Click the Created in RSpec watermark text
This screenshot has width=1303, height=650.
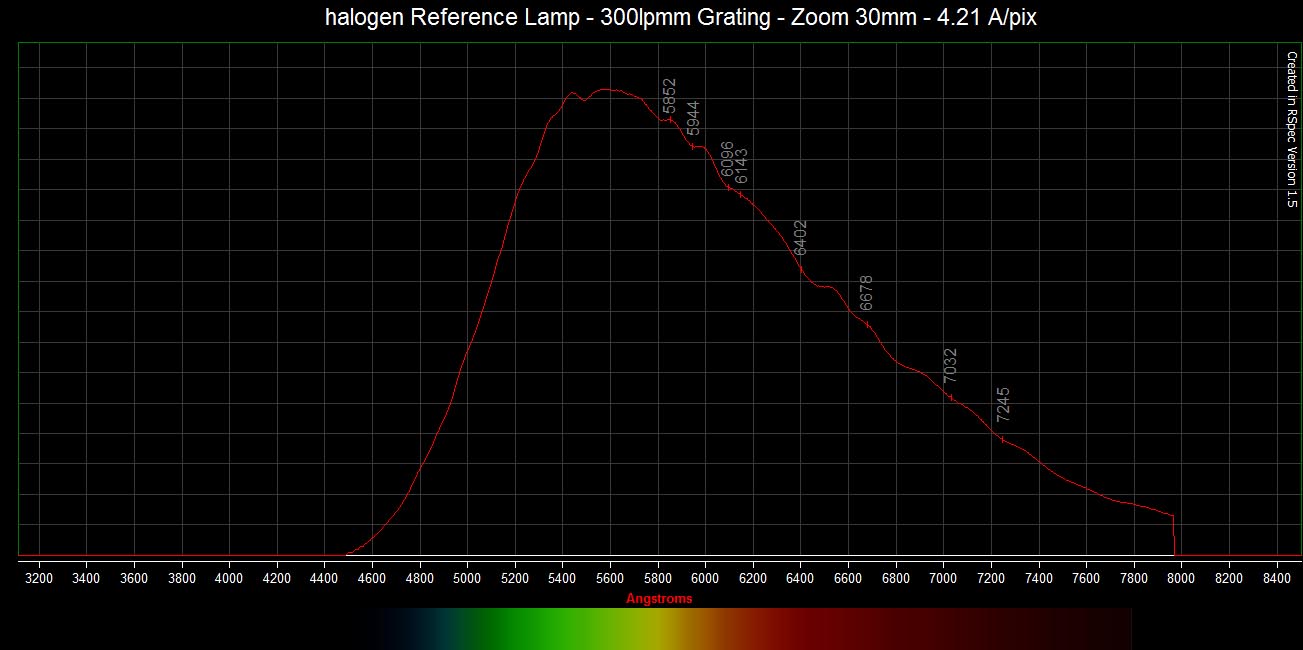tap(1291, 130)
